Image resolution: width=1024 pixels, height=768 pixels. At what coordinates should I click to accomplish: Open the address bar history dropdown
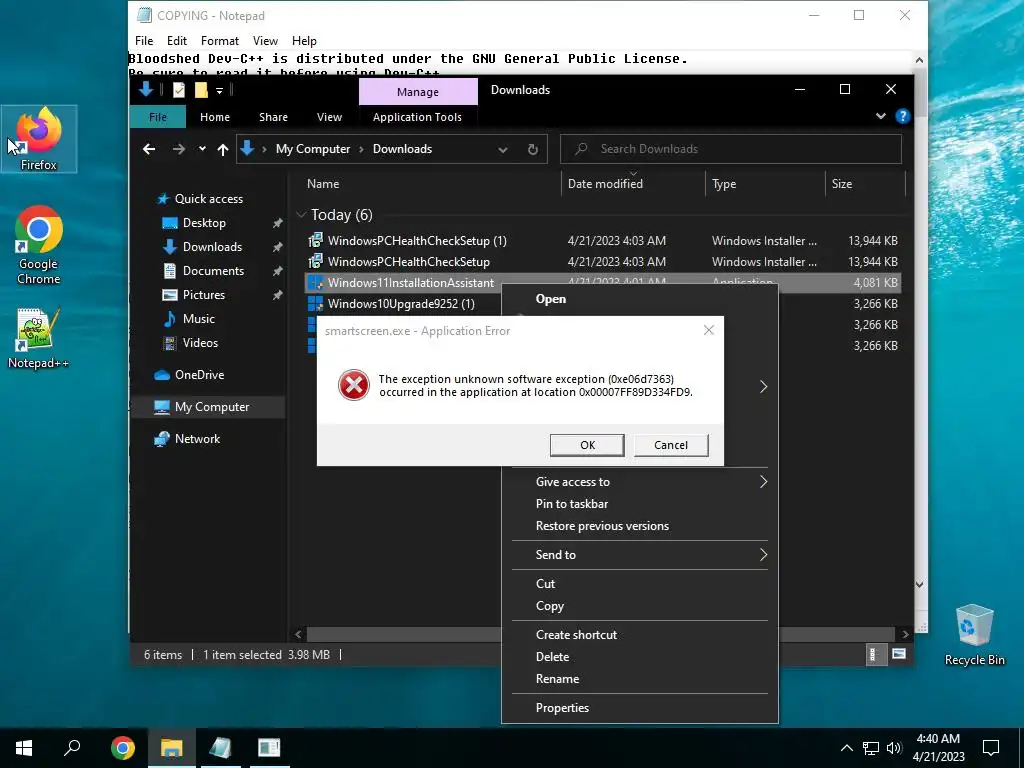503,150
